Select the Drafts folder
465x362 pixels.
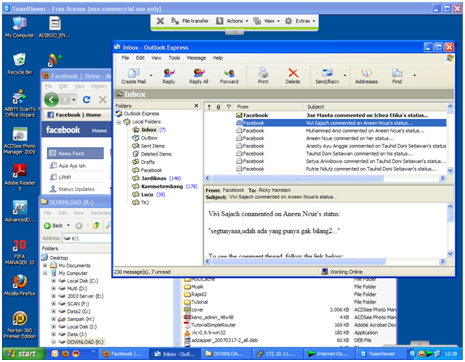144,162
